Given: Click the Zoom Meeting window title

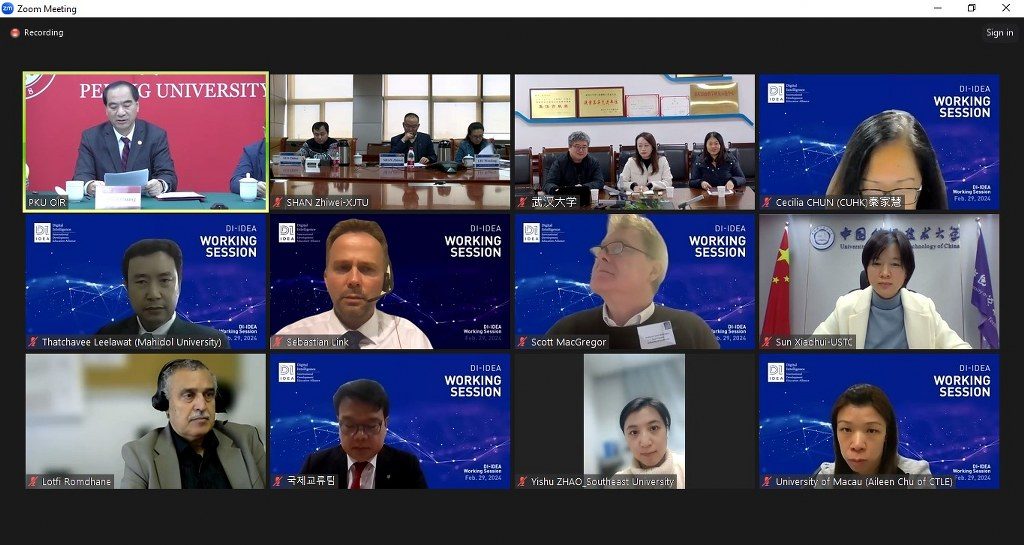Looking at the screenshot, I should point(46,8).
